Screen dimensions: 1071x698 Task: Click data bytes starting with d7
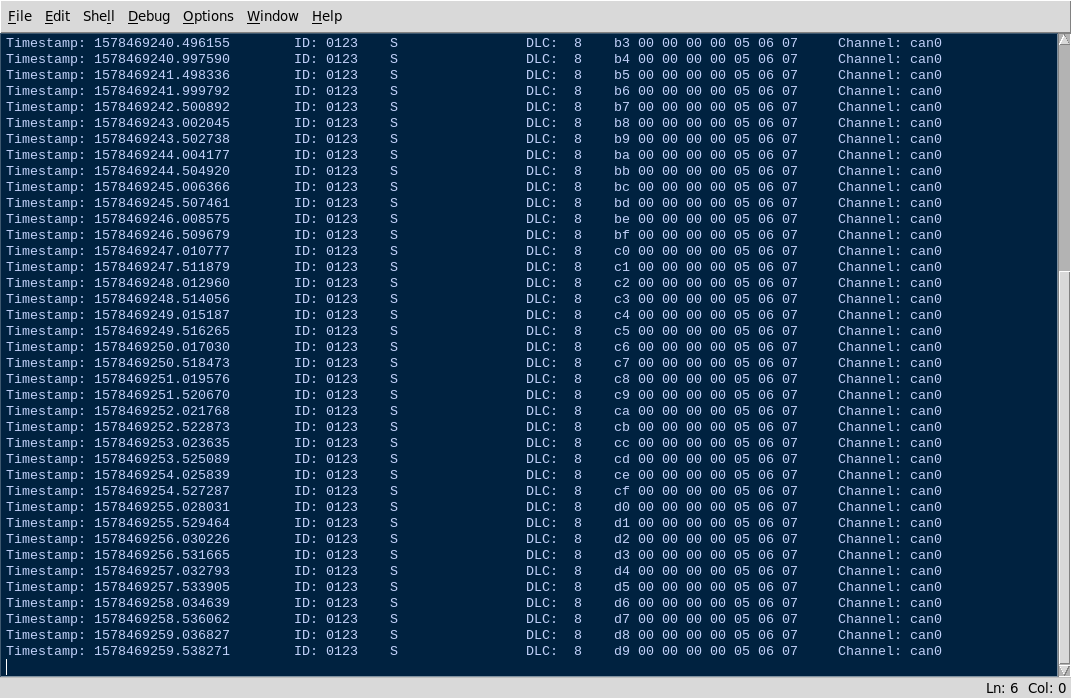coord(706,619)
